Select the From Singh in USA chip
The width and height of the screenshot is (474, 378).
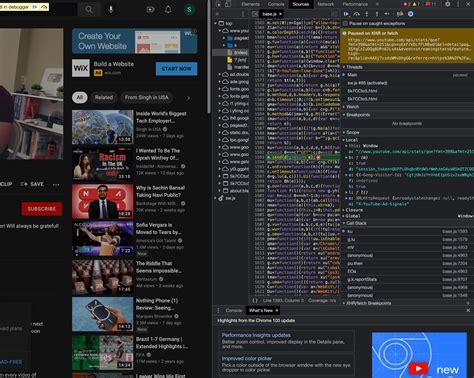pyautogui.click(x=147, y=97)
